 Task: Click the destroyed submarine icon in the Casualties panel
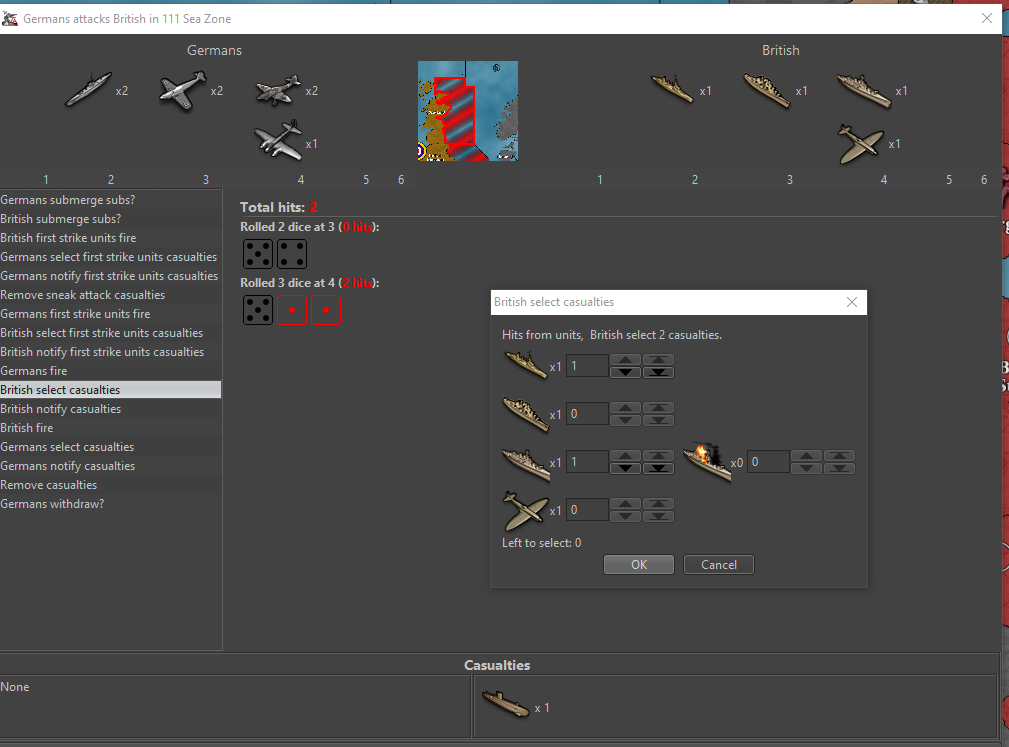[505, 706]
